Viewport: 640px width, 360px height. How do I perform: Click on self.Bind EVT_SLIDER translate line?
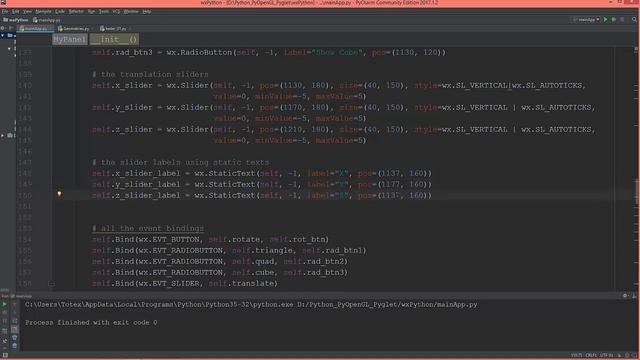tap(184, 283)
